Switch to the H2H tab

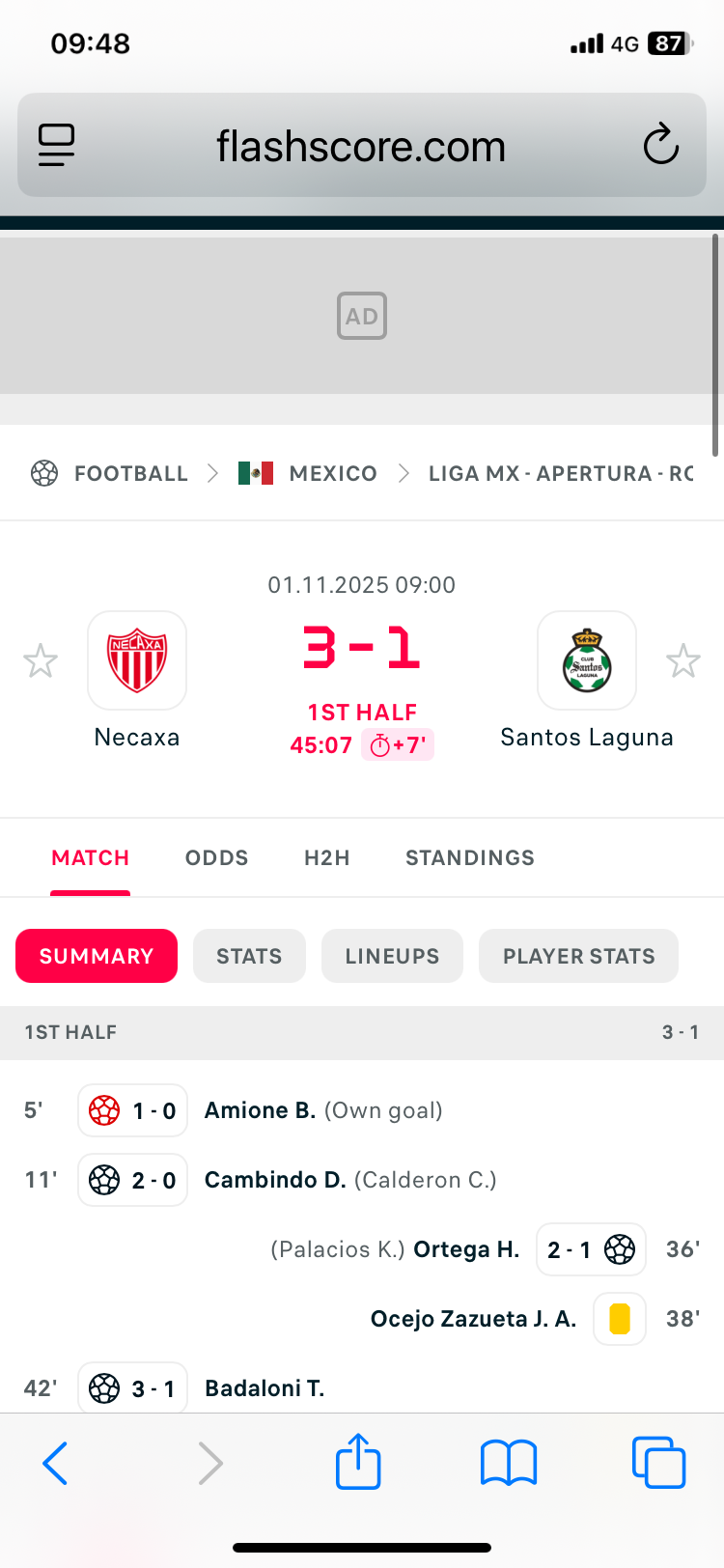(x=327, y=857)
